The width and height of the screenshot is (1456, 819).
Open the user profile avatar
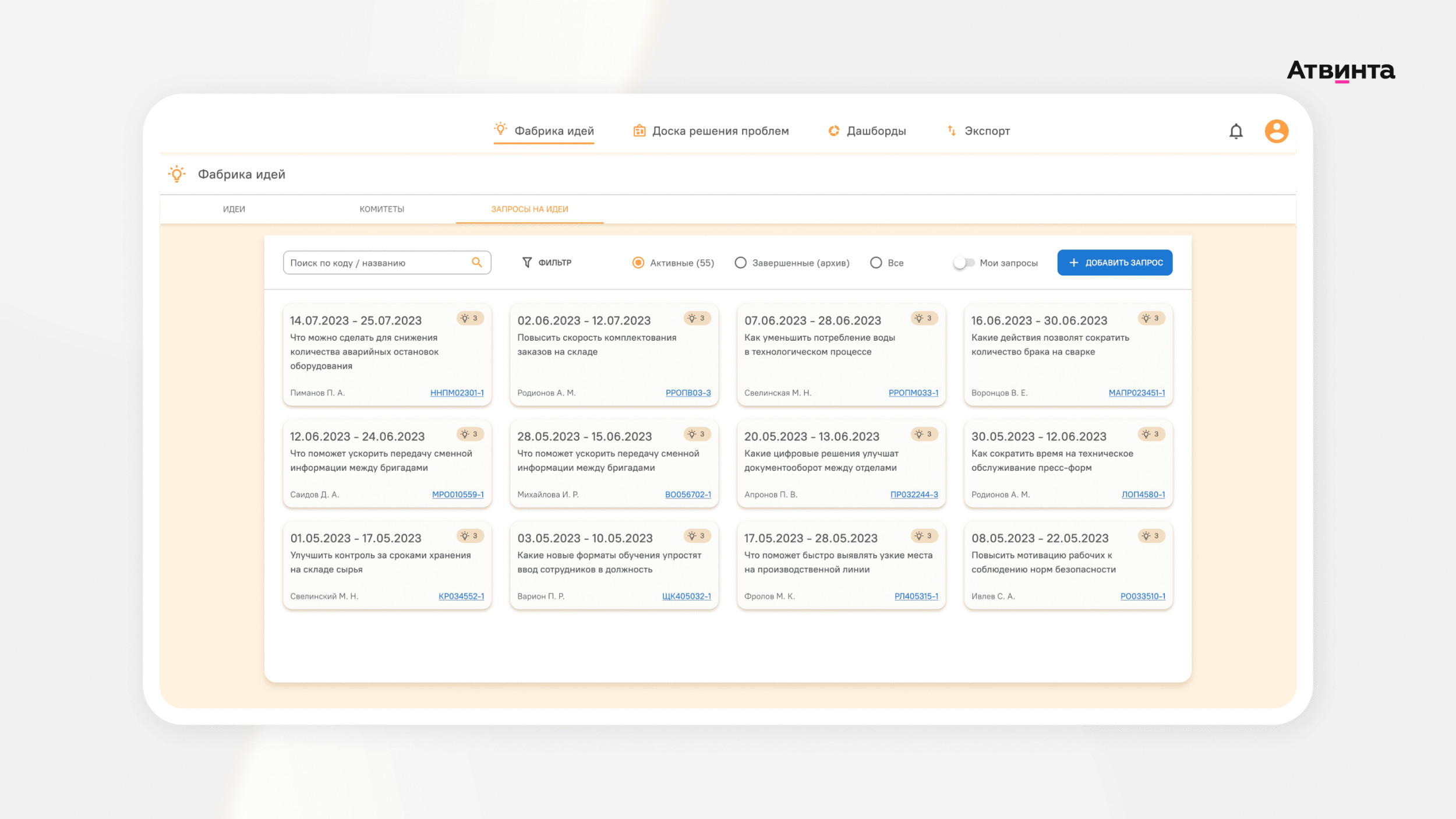(x=1276, y=131)
